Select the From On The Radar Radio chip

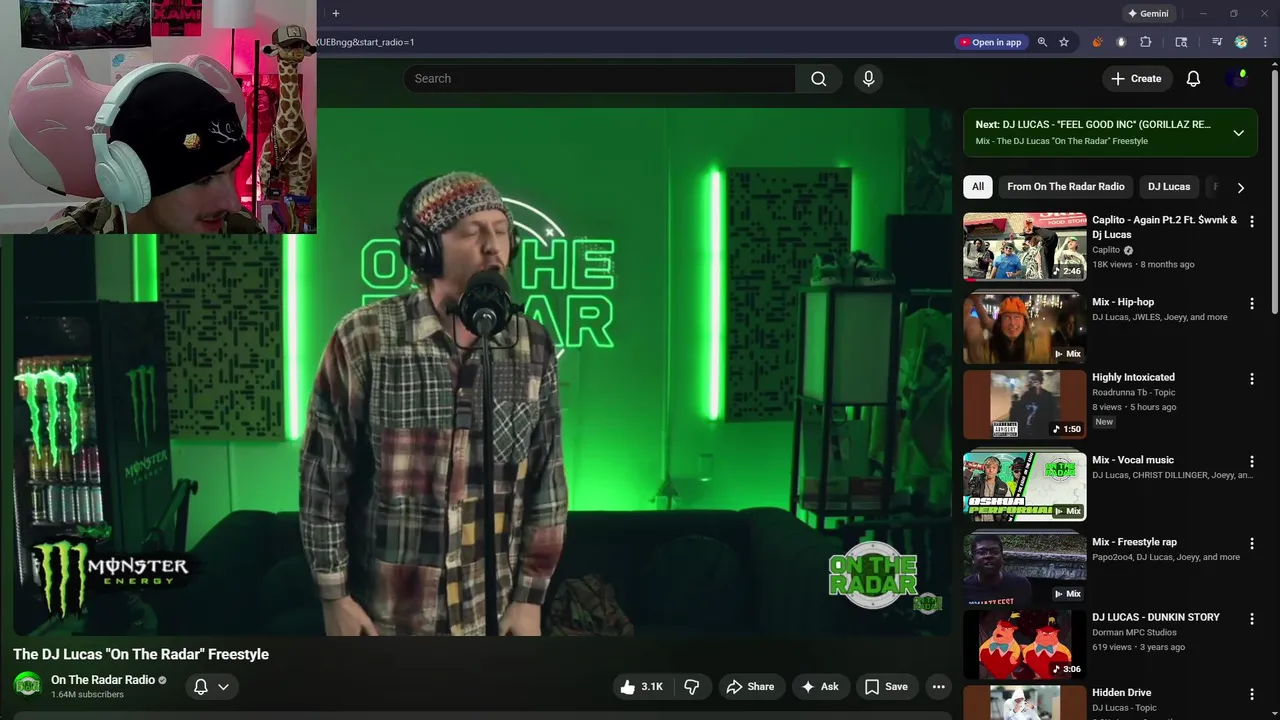coord(1065,187)
